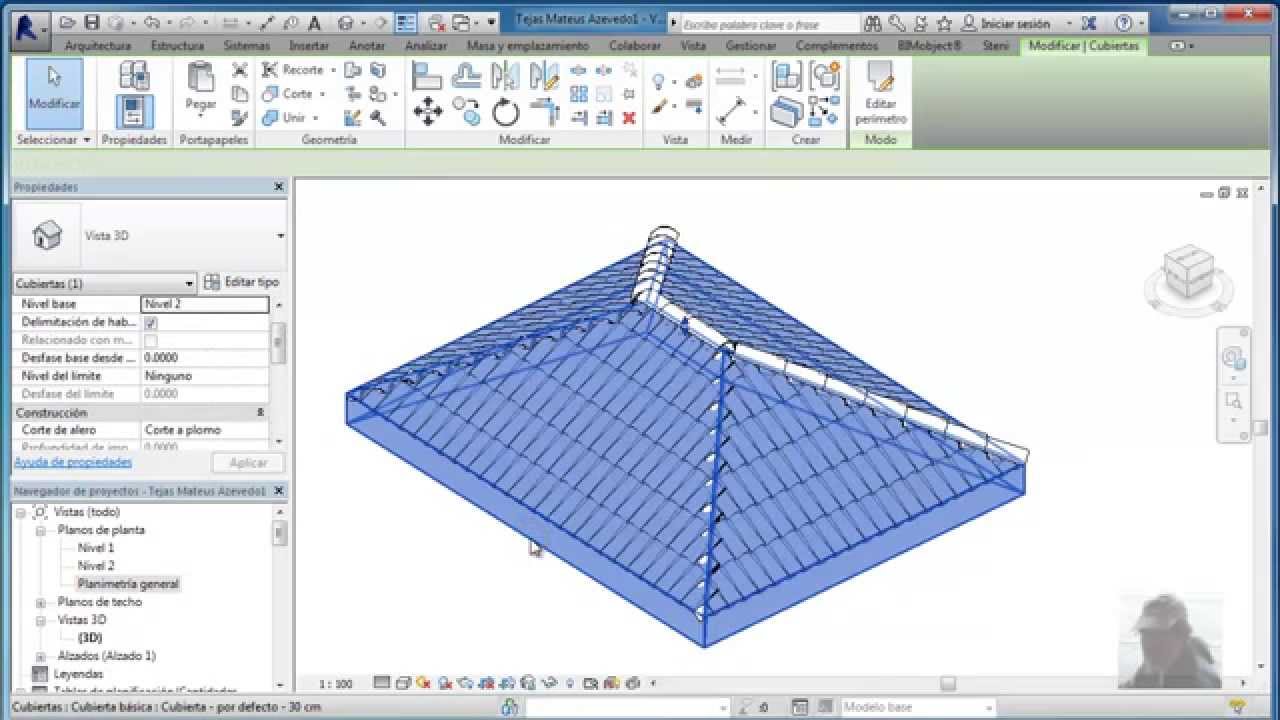Collapse Vistas (todo) tree node

pyautogui.click(x=21, y=512)
